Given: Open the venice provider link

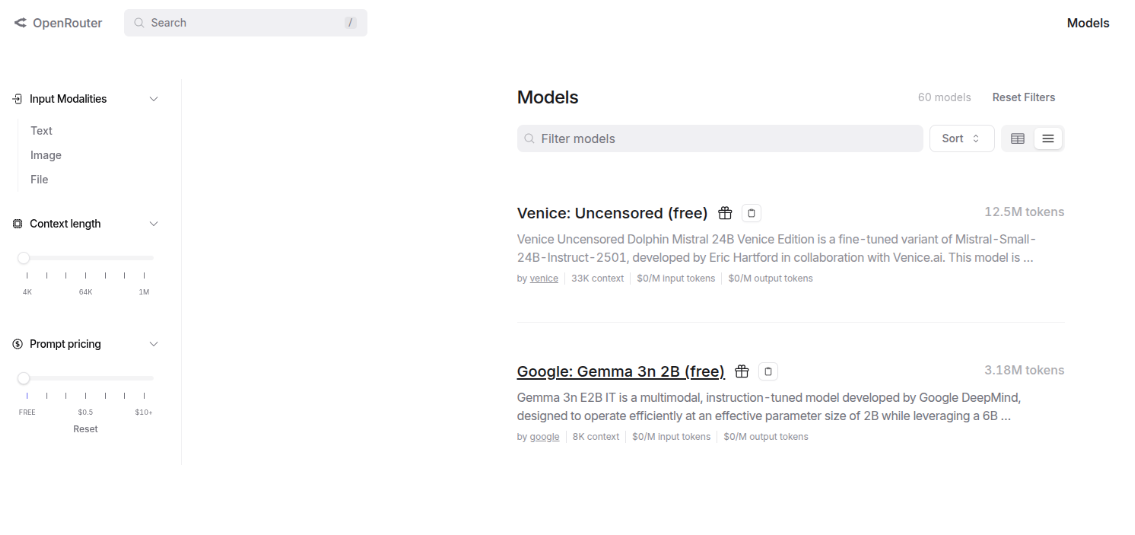Looking at the screenshot, I should pyautogui.click(x=544, y=278).
